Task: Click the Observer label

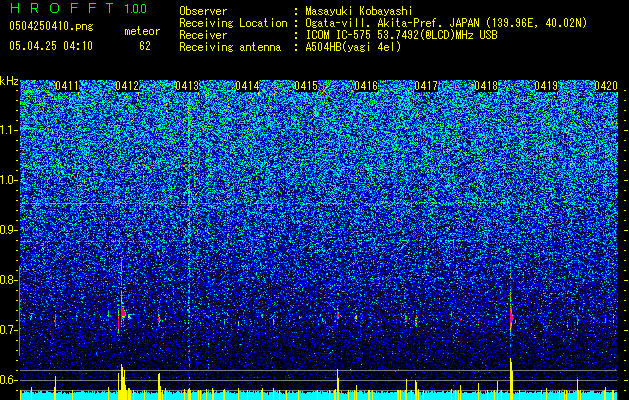Action: pos(203,11)
